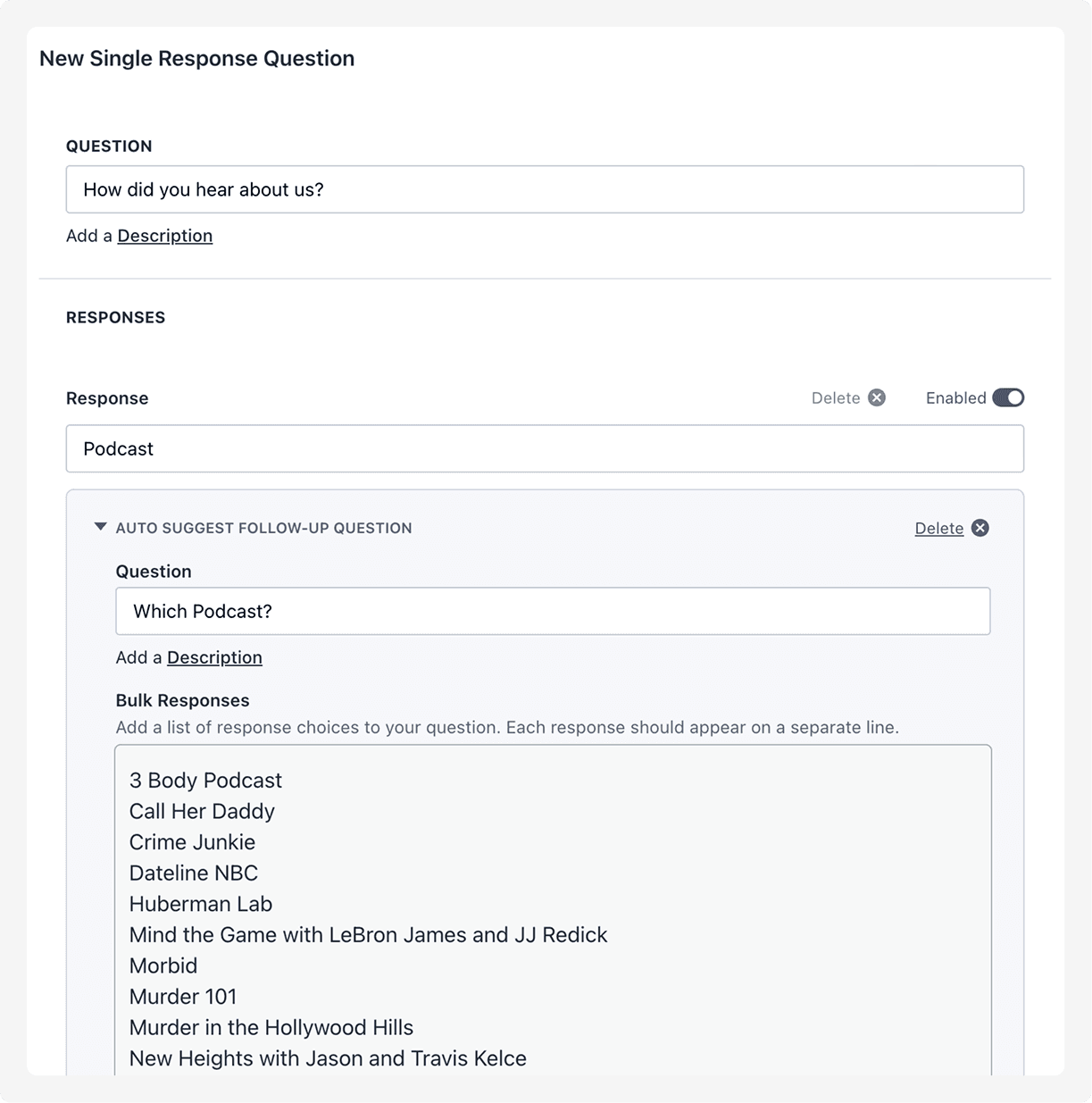Open the Description link under Which Podcast
The image size is (1092, 1103).
[x=214, y=657]
